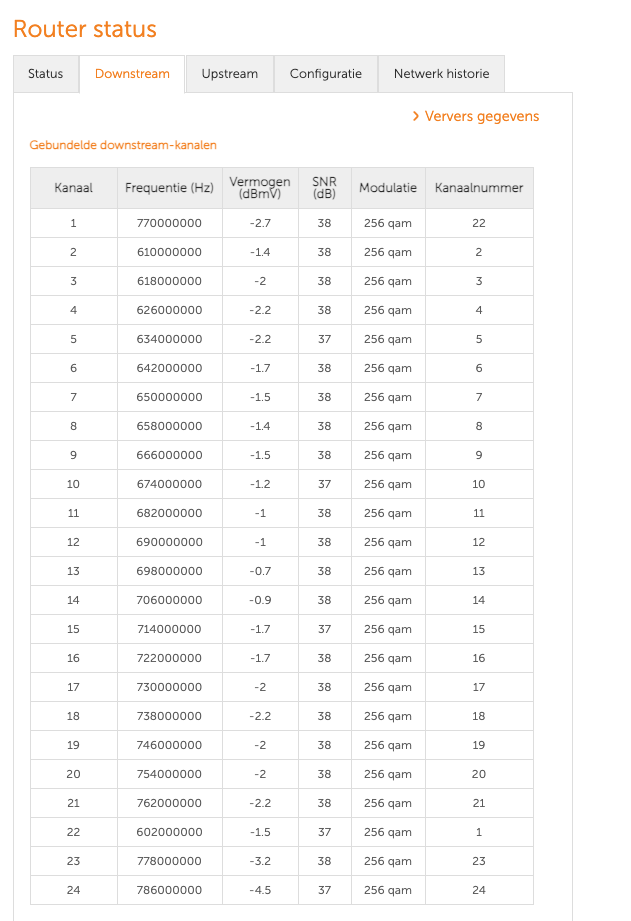Click the Router status heading
Viewport: 631px width, 921px height.
click(85, 29)
